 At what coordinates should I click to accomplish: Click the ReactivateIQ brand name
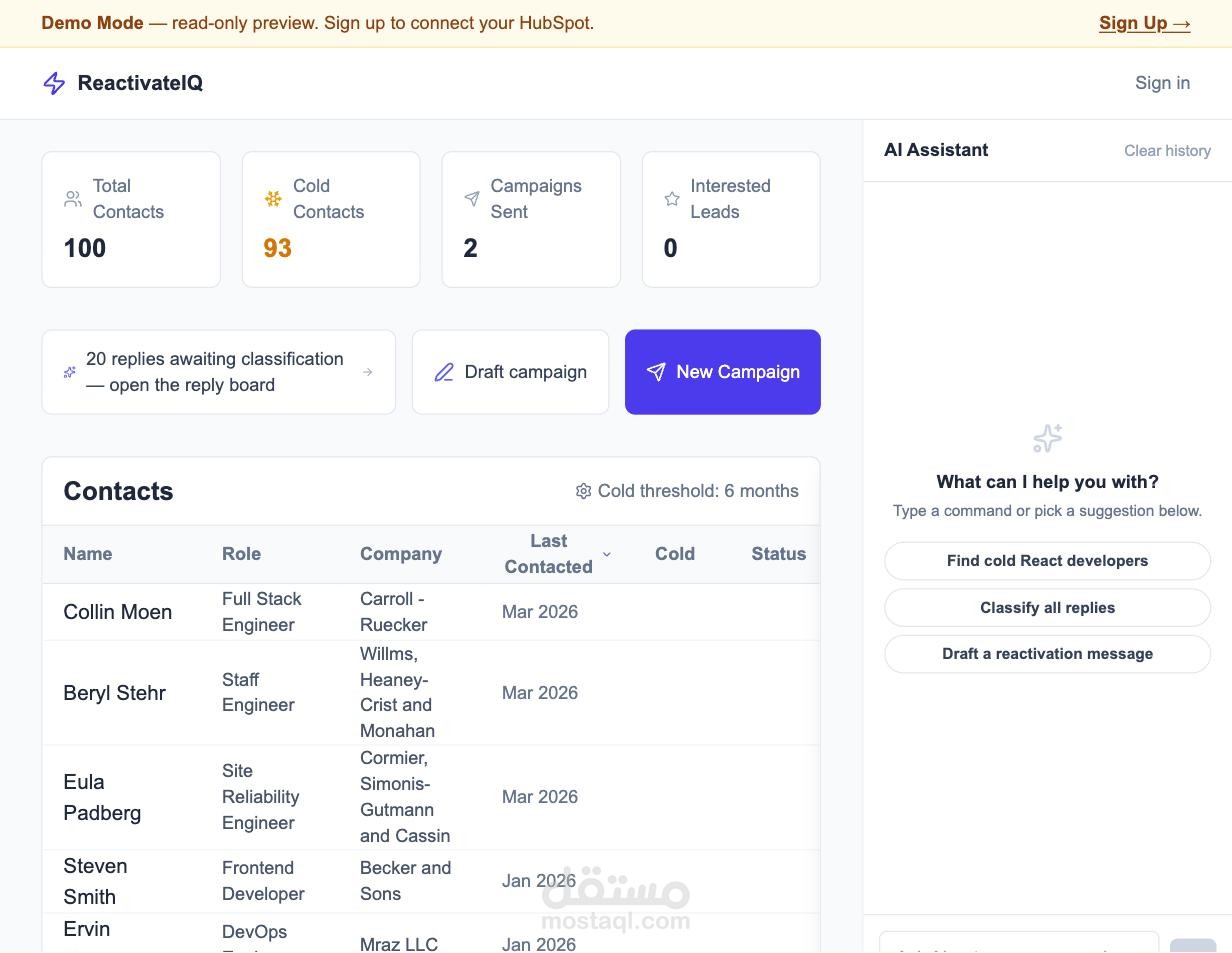(140, 83)
